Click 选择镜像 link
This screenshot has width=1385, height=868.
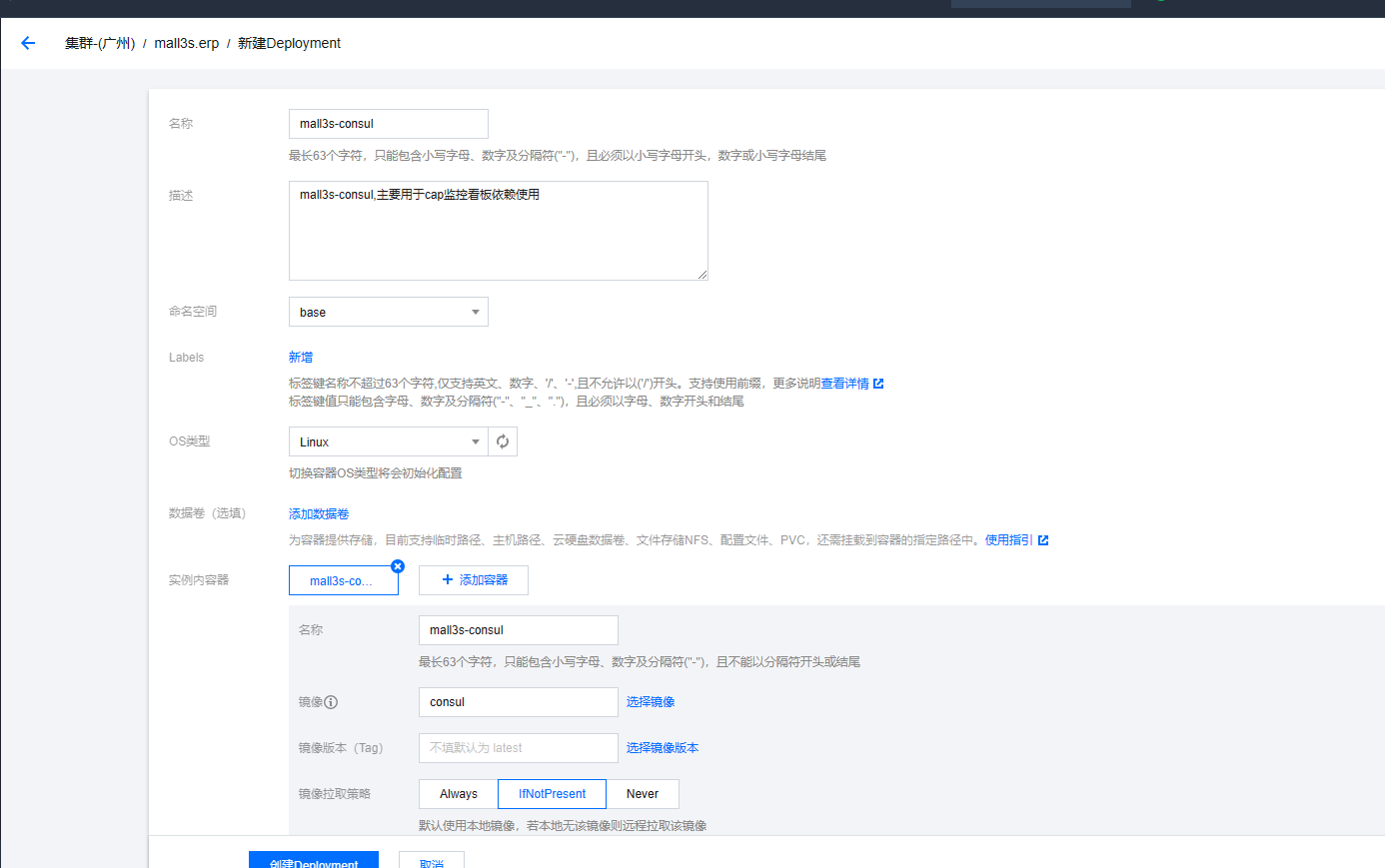(x=651, y=702)
